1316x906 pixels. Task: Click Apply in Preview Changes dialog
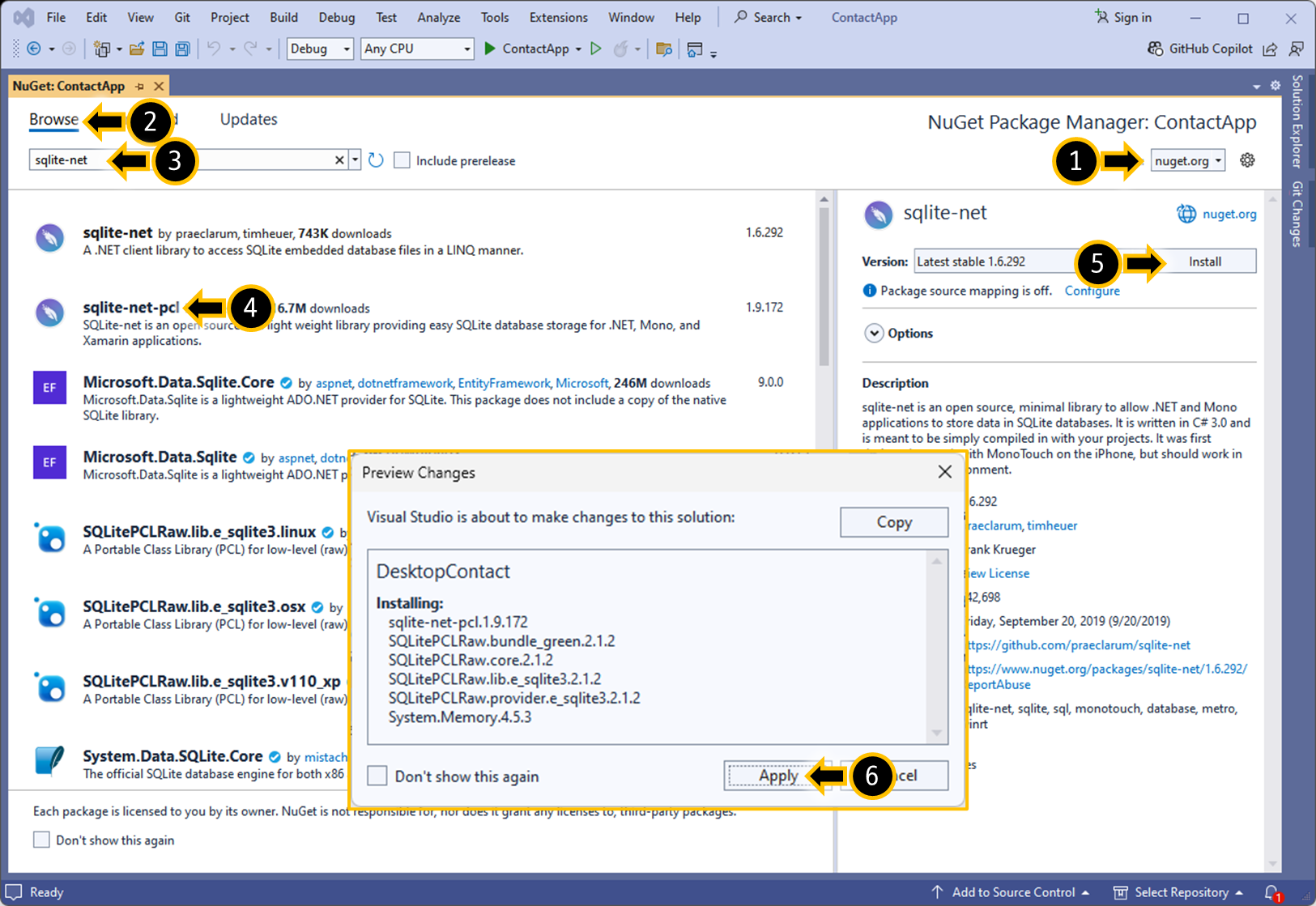coord(778,776)
